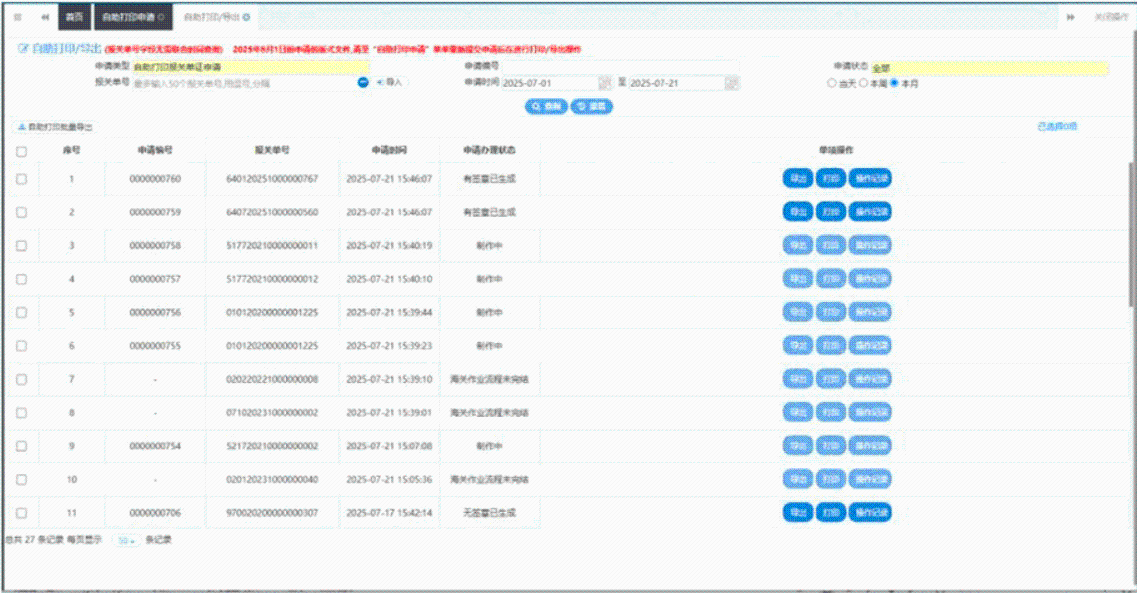Click the 申请编号 input field
Image resolution: width=1137 pixels, height=593 pixels.
tap(621, 66)
